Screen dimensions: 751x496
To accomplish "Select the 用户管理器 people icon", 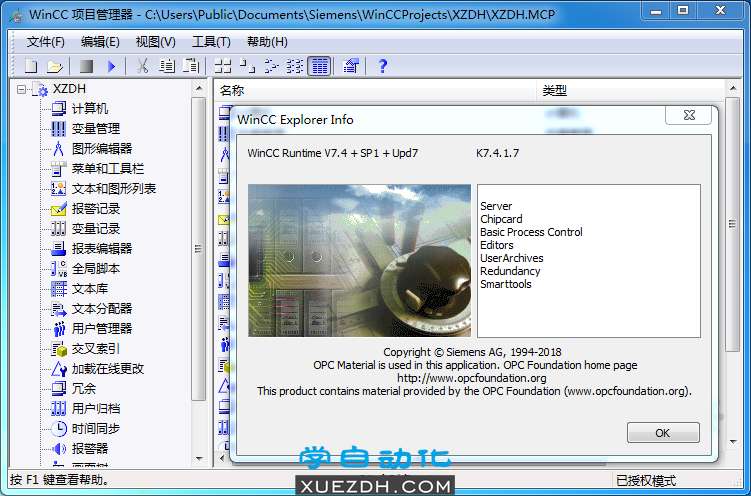I will point(58,329).
